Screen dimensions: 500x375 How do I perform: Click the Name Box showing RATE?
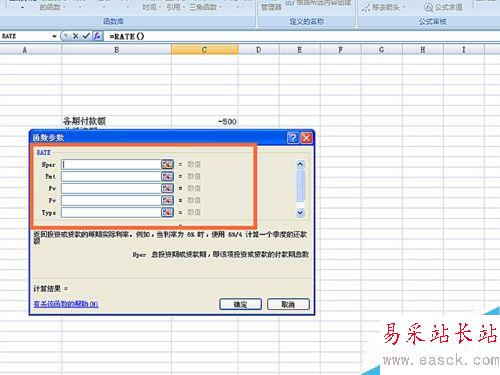(26, 36)
